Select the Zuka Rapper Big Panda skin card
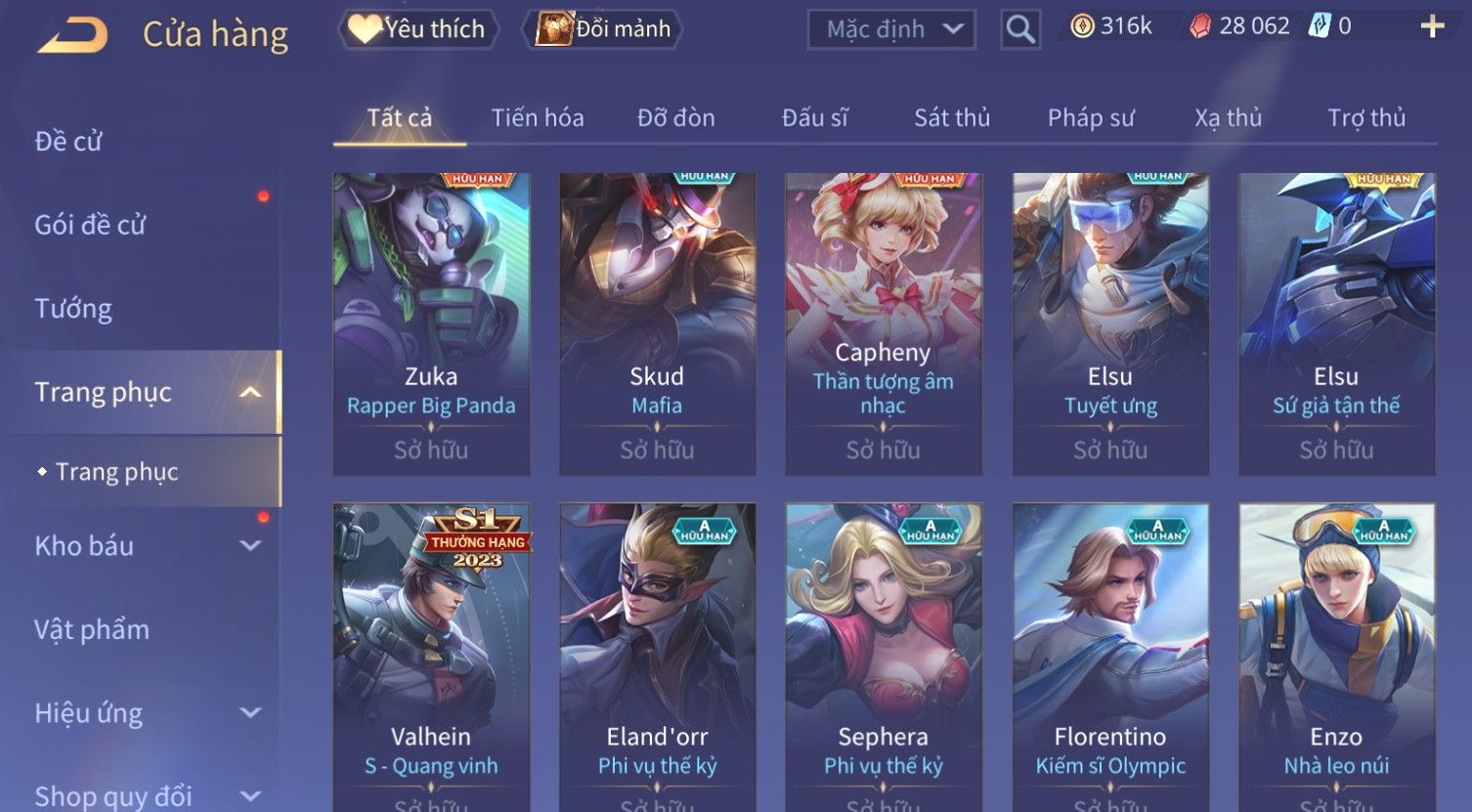This screenshot has height=812, width=1472. [431, 324]
